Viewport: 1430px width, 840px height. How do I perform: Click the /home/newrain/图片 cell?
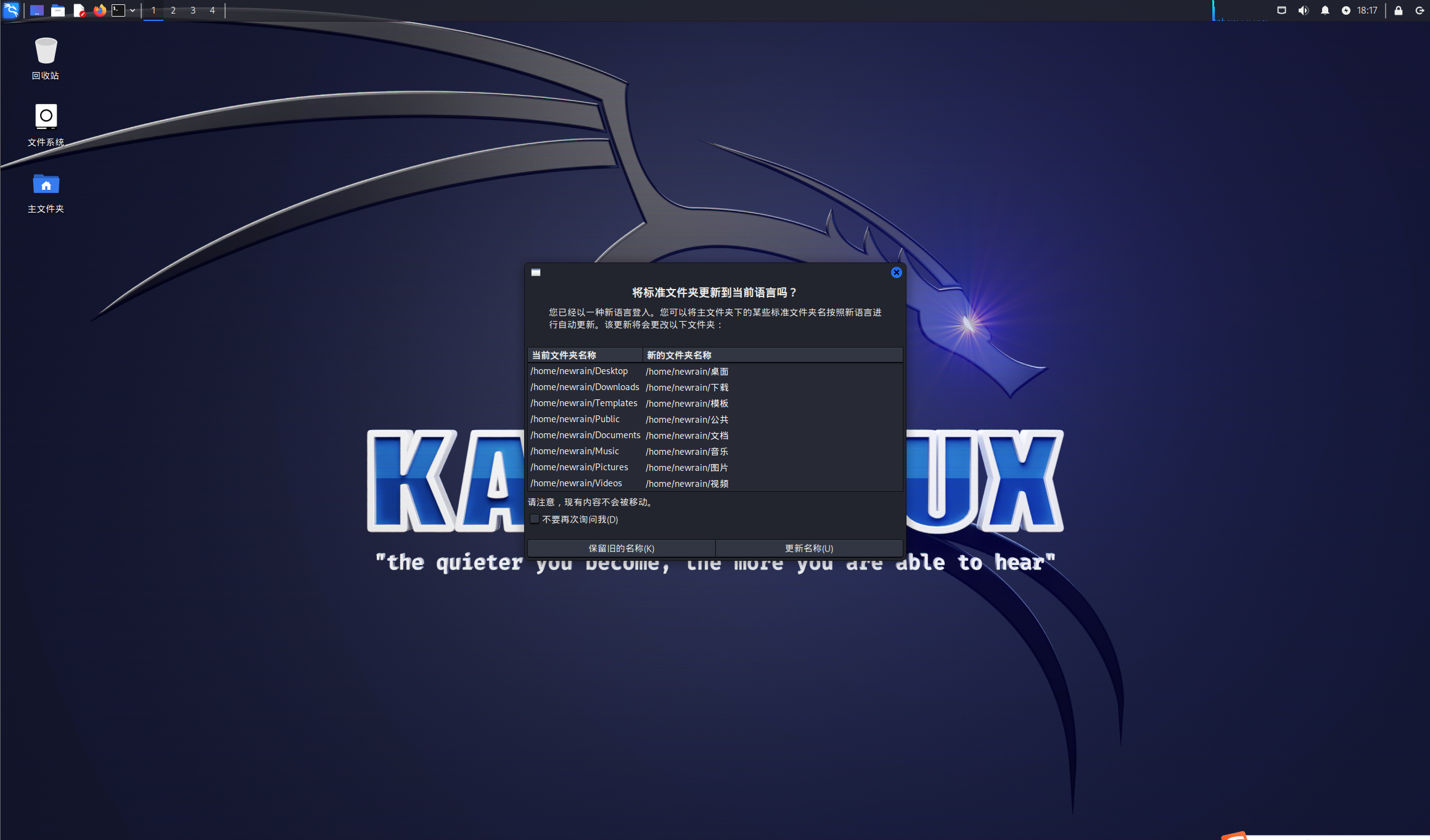pos(687,468)
